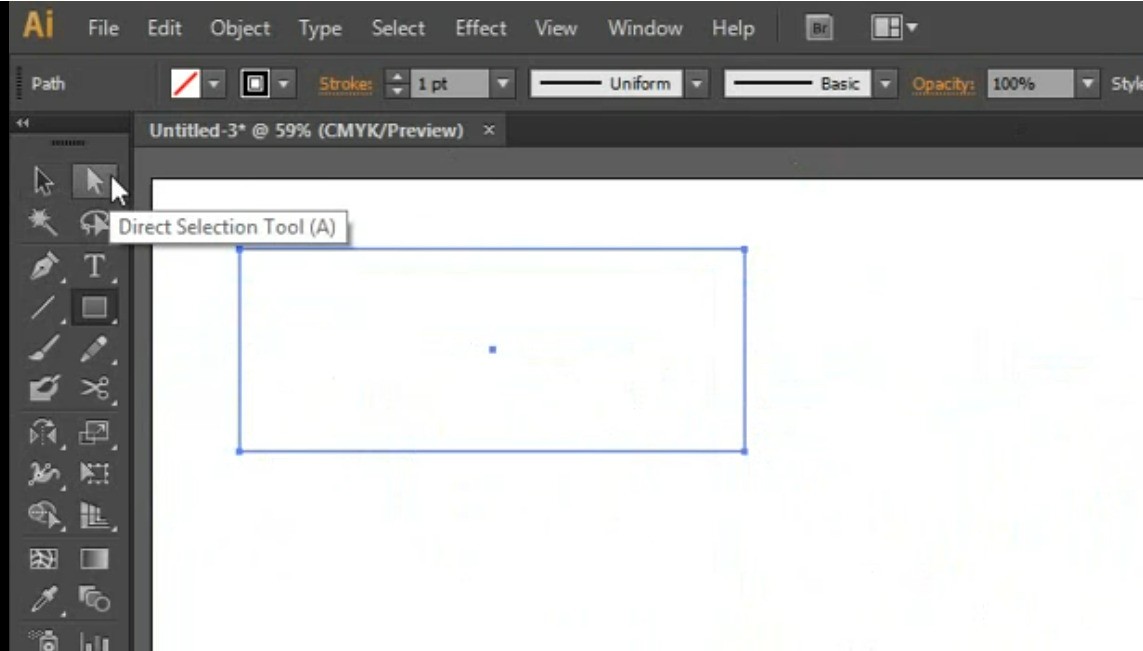Expand the opacity percentage dropdown
Screen dimensions: 1143x651
(x=1088, y=83)
